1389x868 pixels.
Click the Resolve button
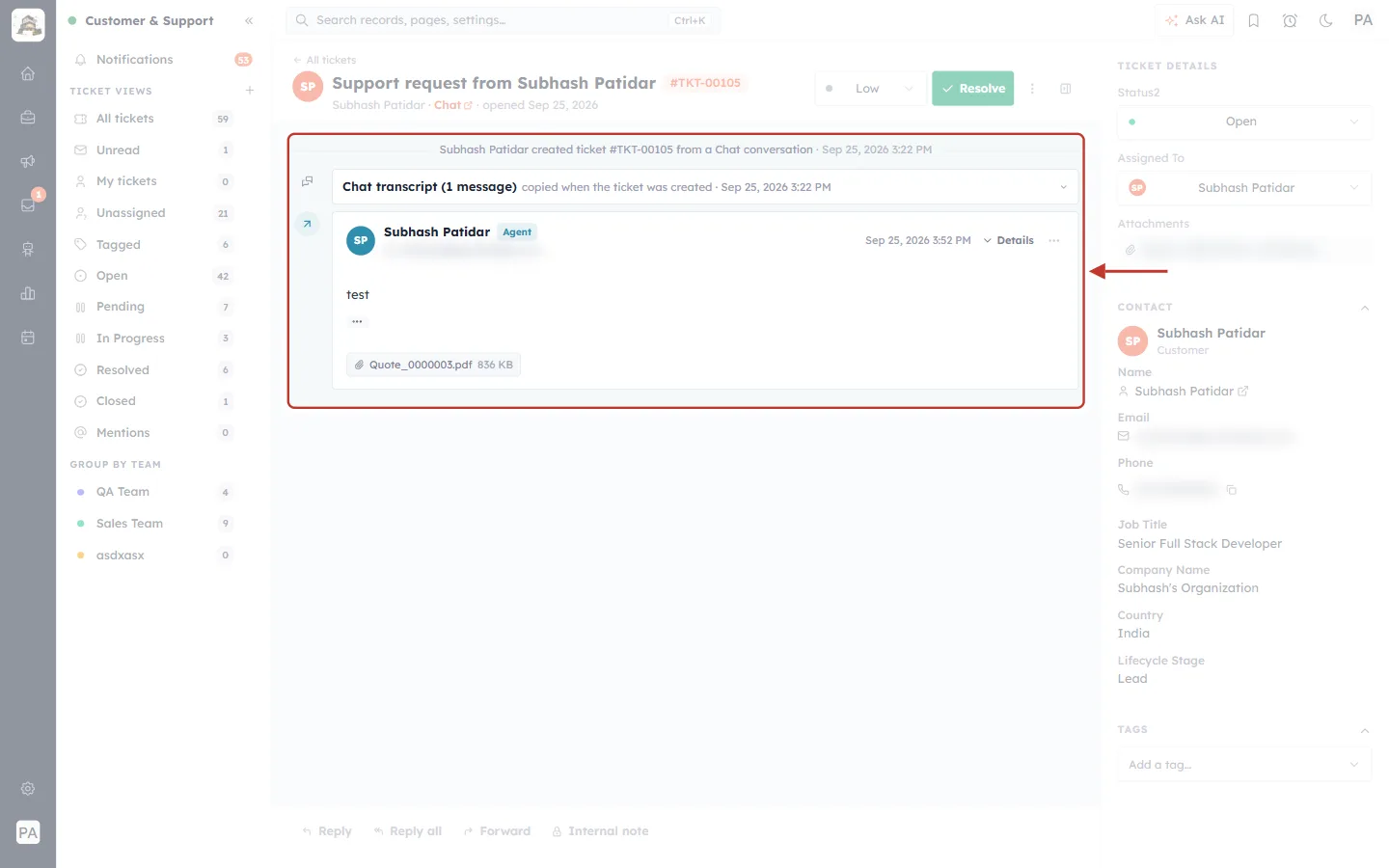point(972,89)
